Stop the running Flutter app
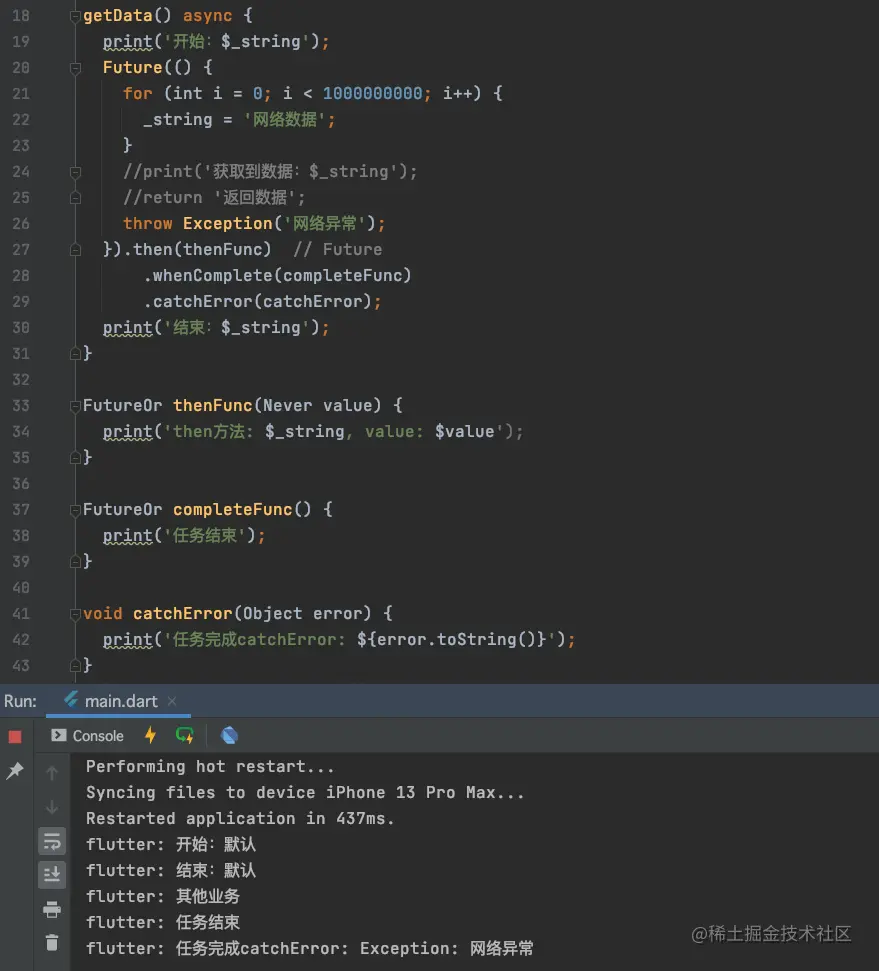Image resolution: width=879 pixels, height=971 pixels. 15,737
